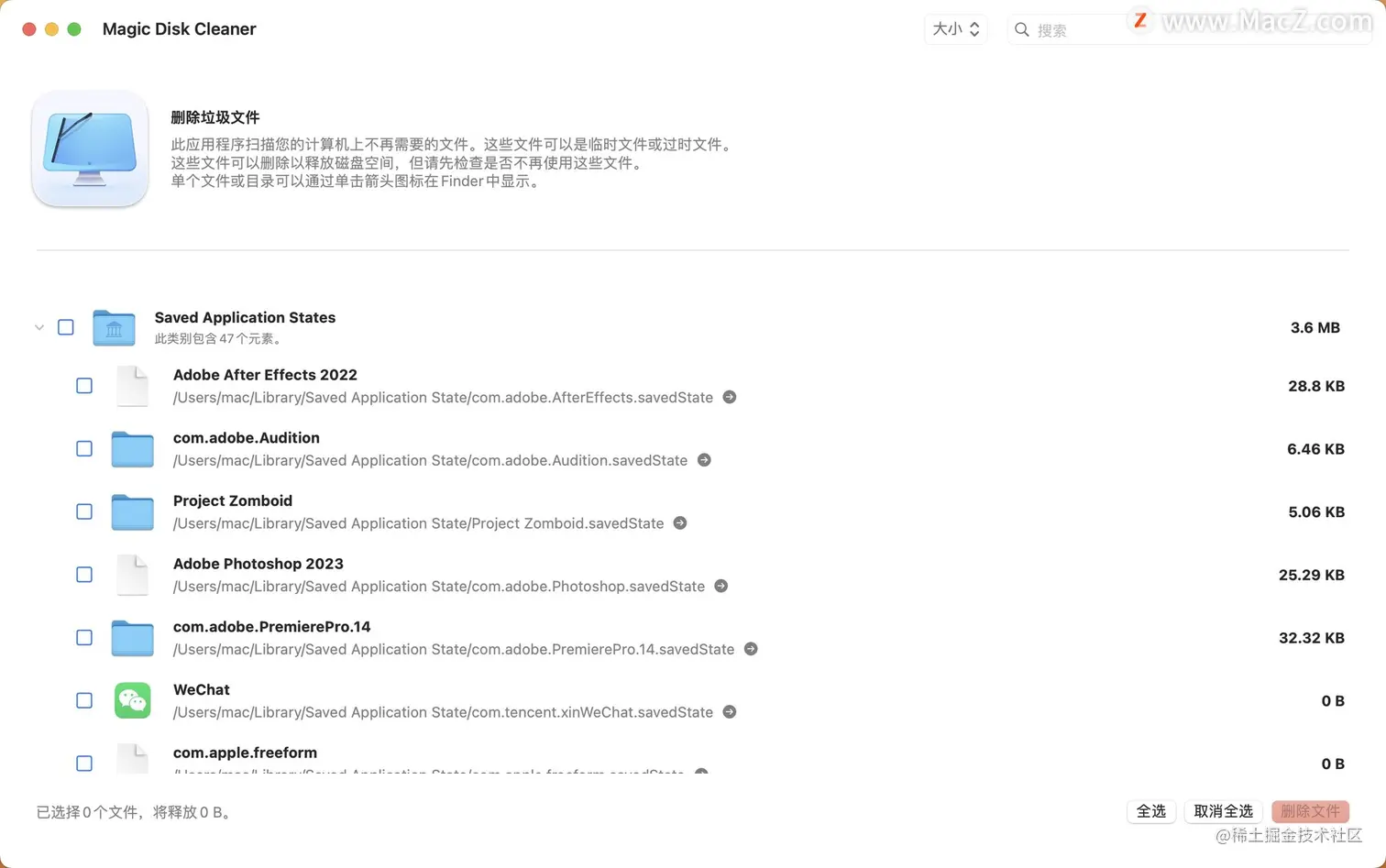Image resolution: width=1386 pixels, height=868 pixels.
Task: Click the Adobe Photoshop 2023 document icon
Action: coord(132,575)
